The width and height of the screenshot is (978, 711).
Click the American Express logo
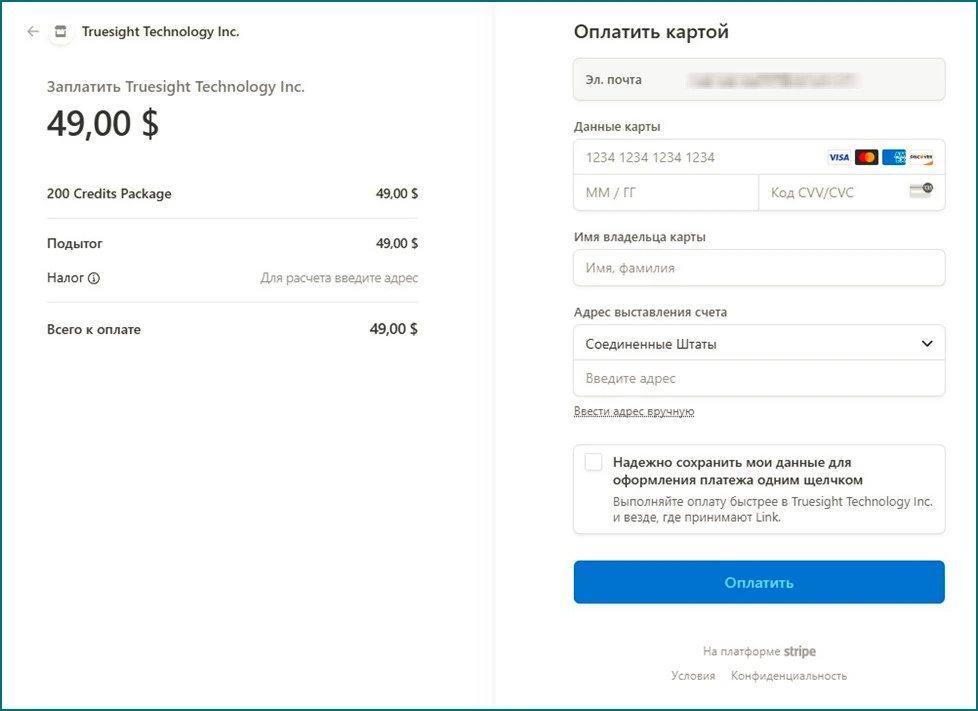(894, 157)
